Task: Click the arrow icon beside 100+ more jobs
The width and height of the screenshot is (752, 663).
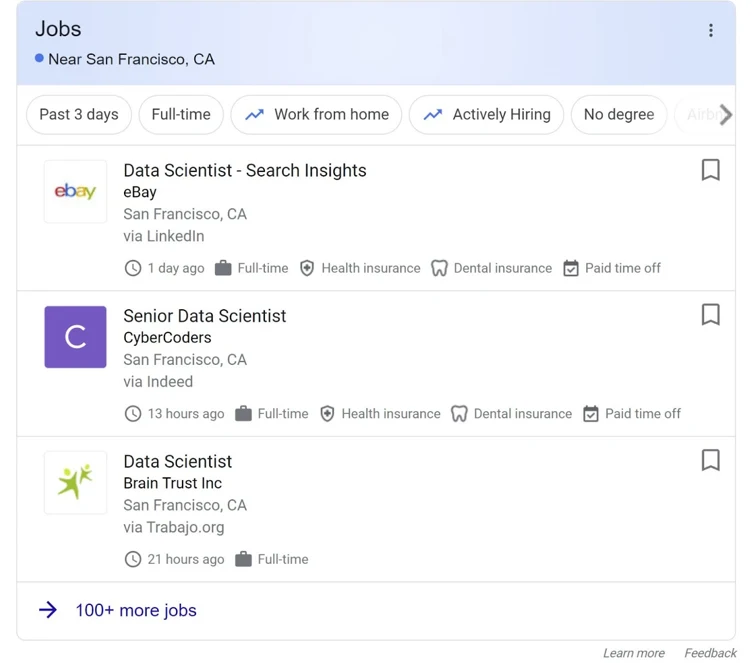Action: click(48, 610)
